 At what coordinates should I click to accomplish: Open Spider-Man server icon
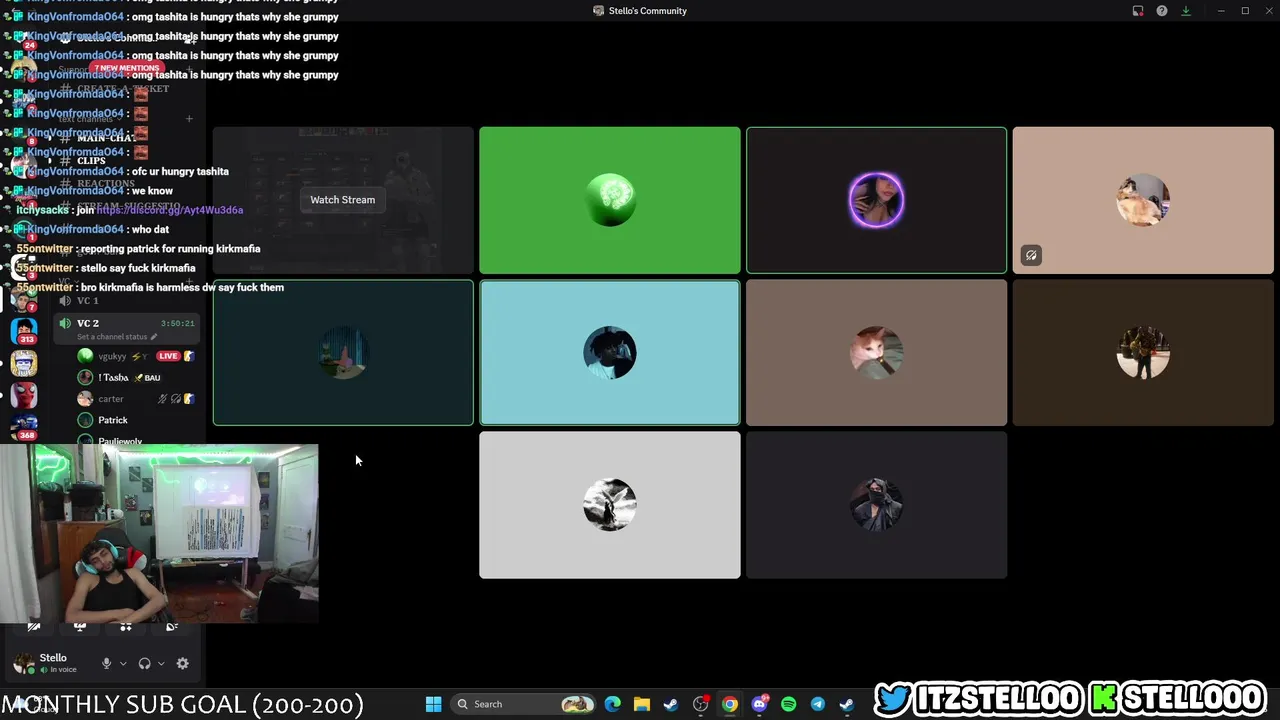point(24,395)
